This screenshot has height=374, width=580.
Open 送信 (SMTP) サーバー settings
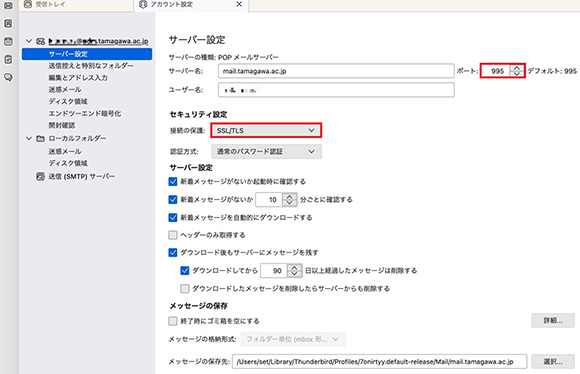point(82,176)
